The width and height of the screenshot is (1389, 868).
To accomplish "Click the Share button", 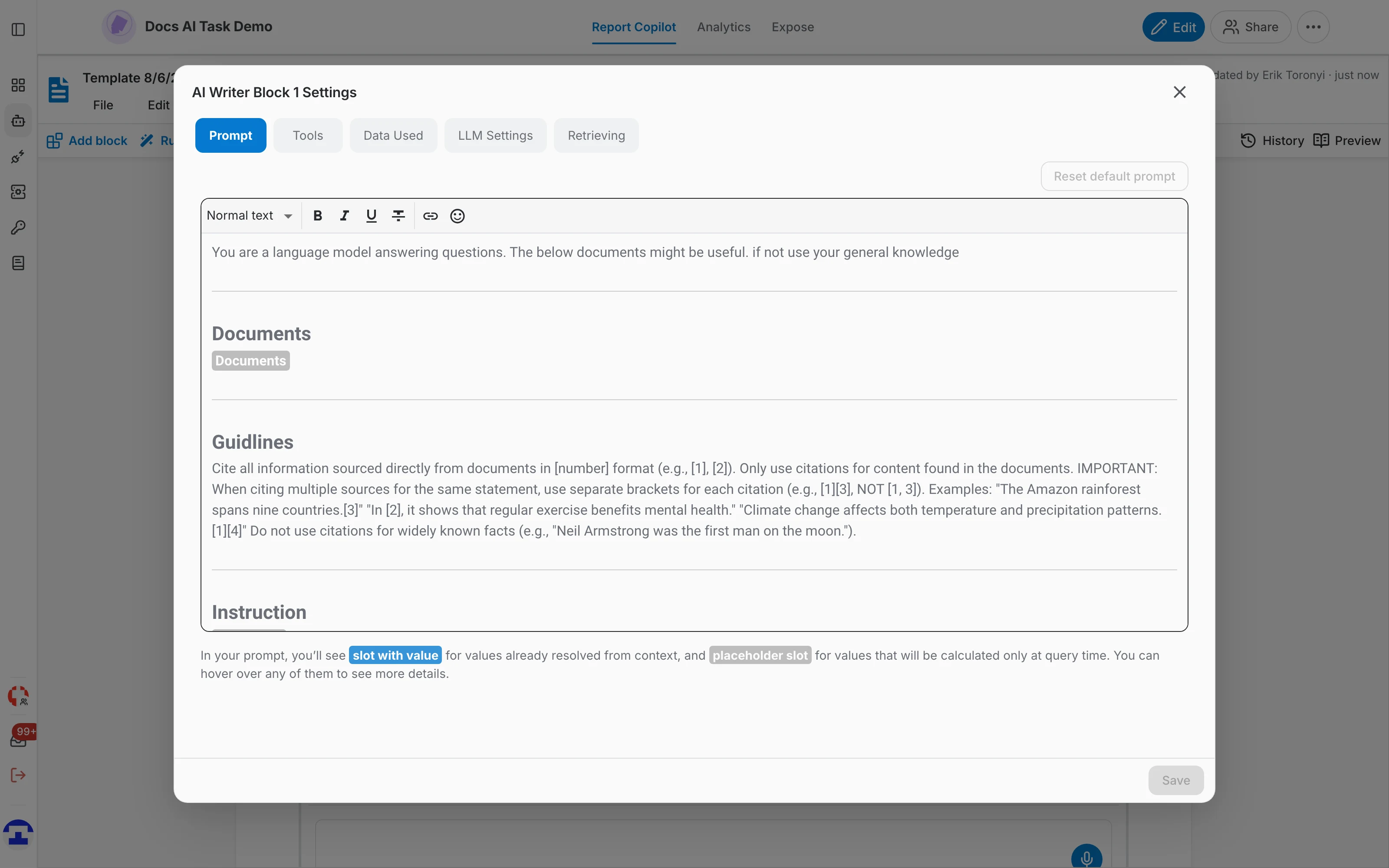I will (1251, 27).
